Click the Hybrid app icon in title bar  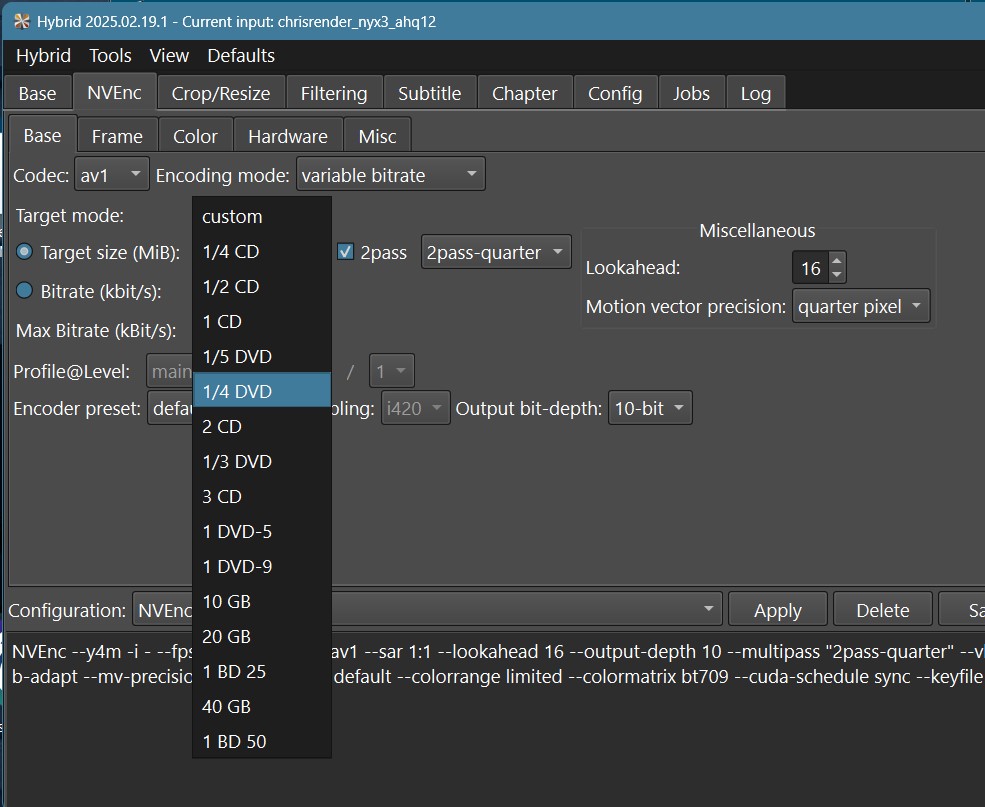pos(21,21)
